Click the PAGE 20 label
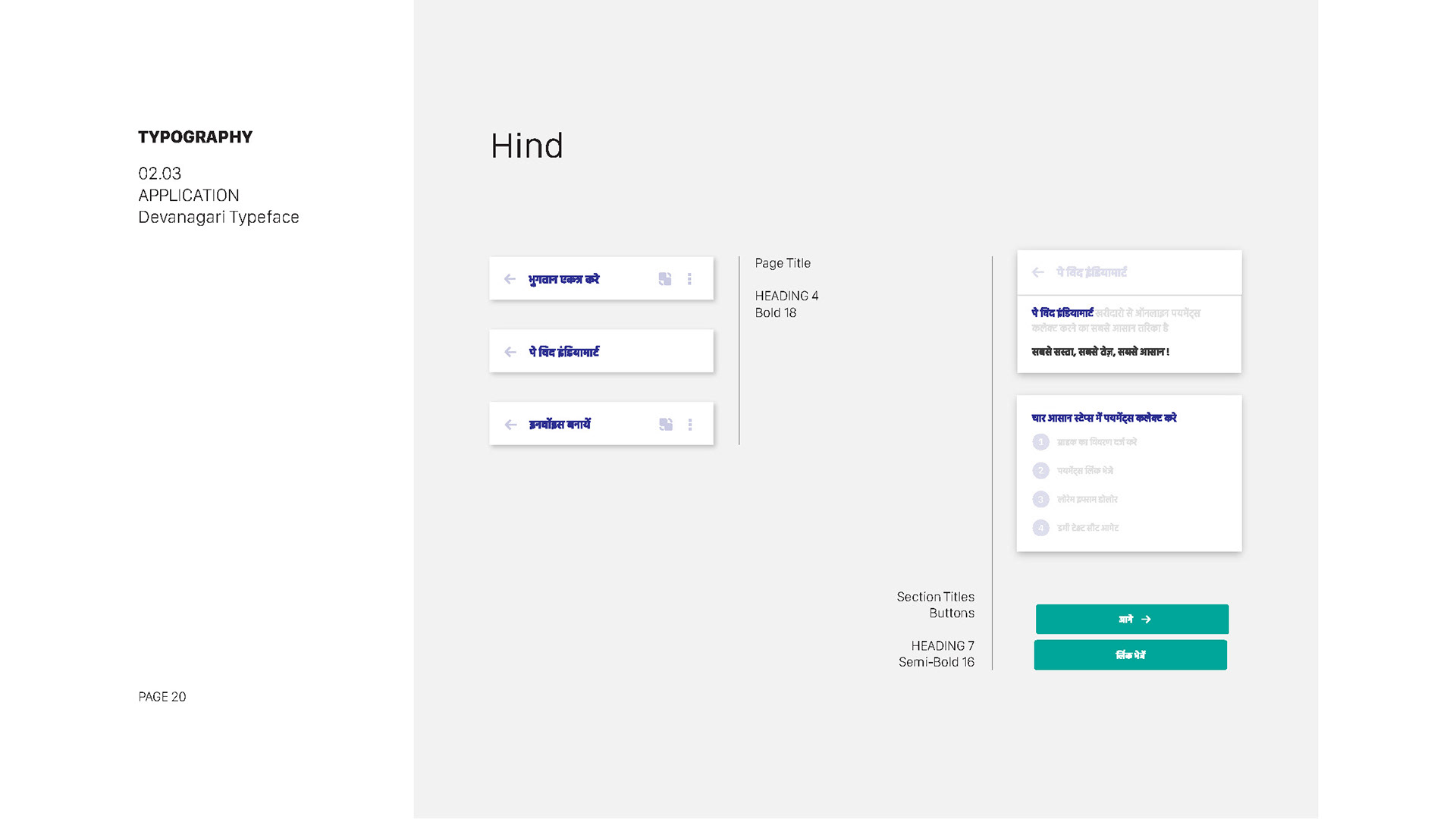The width and height of the screenshot is (1456, 819). tap(162, 697)
